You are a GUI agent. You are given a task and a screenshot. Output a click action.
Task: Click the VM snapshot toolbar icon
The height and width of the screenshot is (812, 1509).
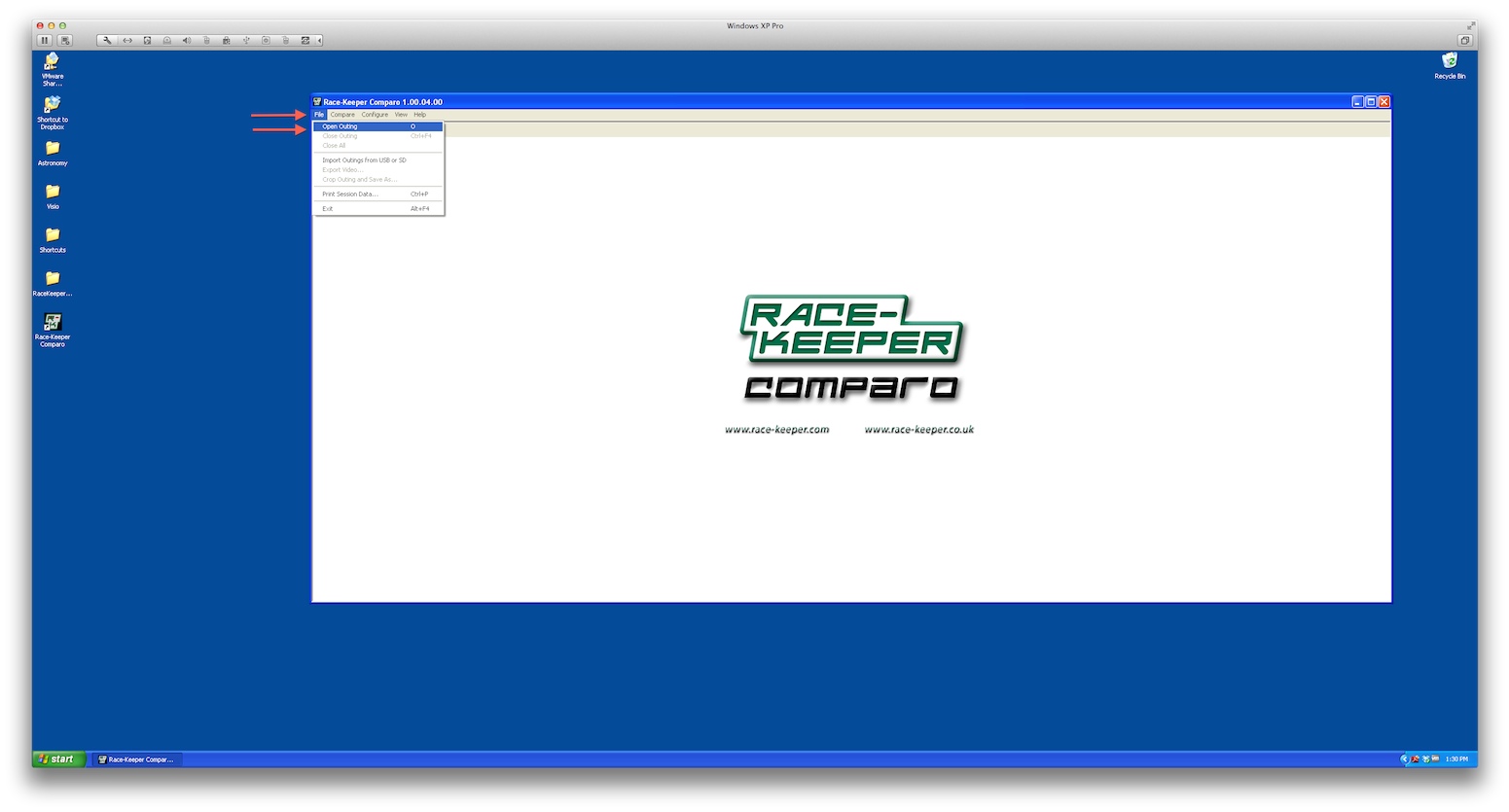tap(65, 40)
